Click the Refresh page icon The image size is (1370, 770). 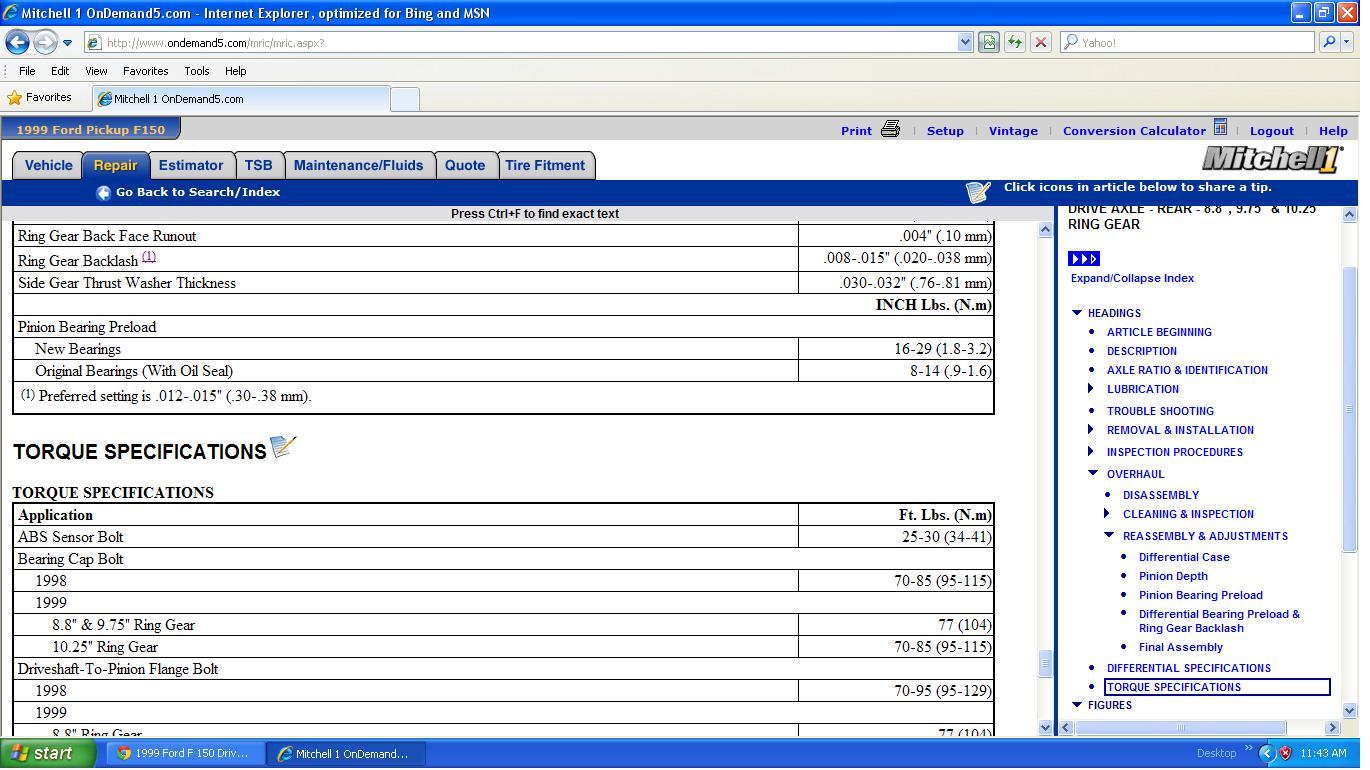click(1014, 43)
